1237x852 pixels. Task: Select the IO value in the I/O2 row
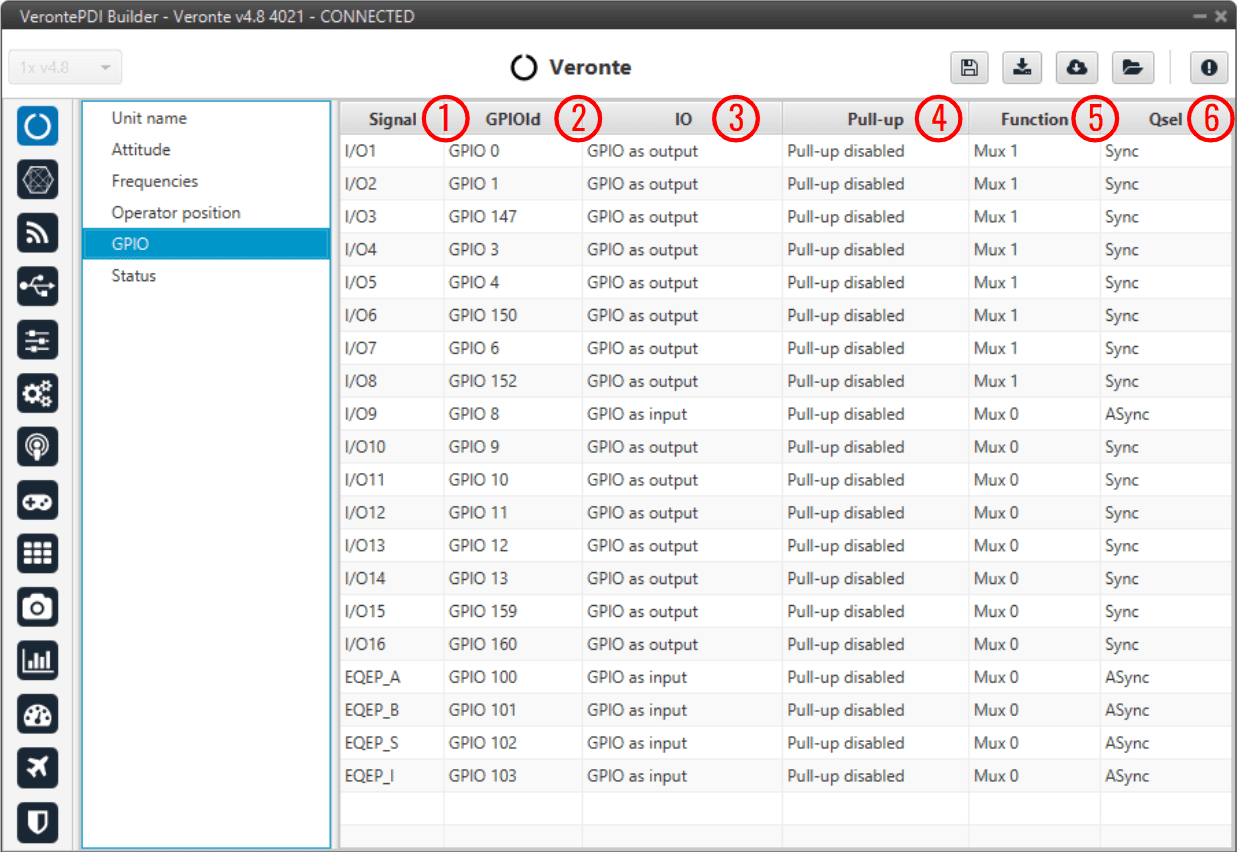click(x=682, y=184)
